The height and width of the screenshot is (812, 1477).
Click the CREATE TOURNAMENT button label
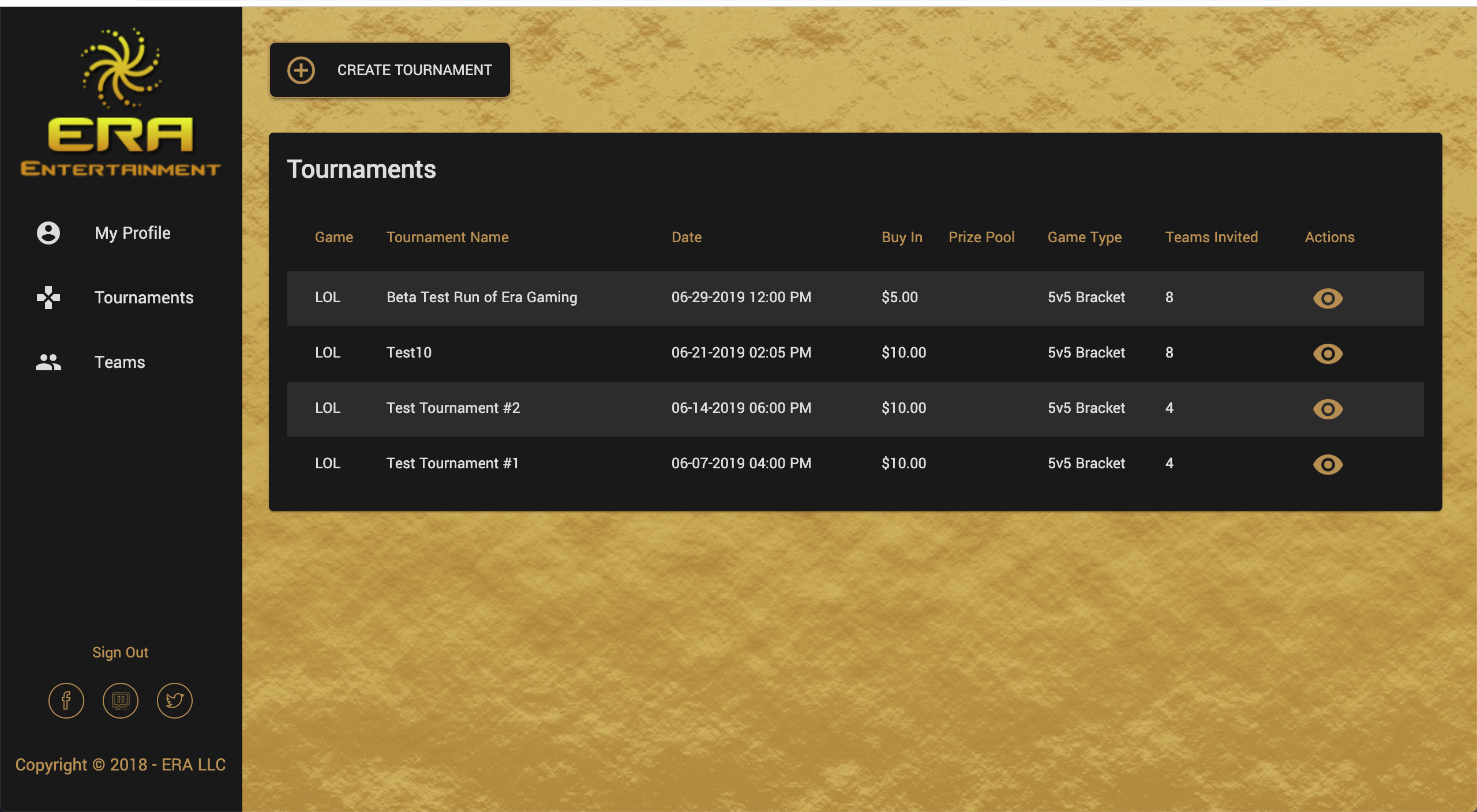tap(414, 70)
